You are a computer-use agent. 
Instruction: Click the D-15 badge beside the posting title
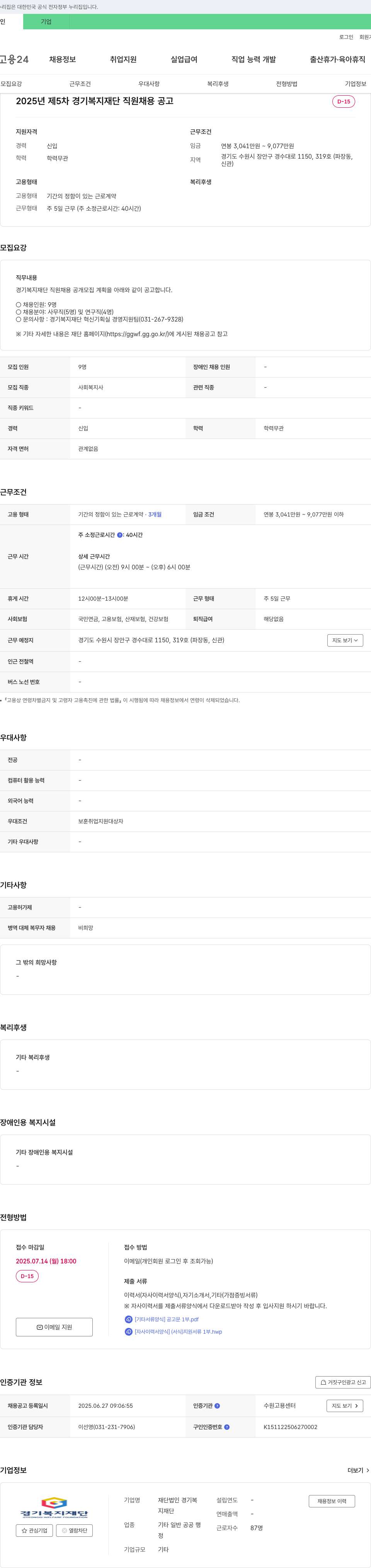coord(344,102)
